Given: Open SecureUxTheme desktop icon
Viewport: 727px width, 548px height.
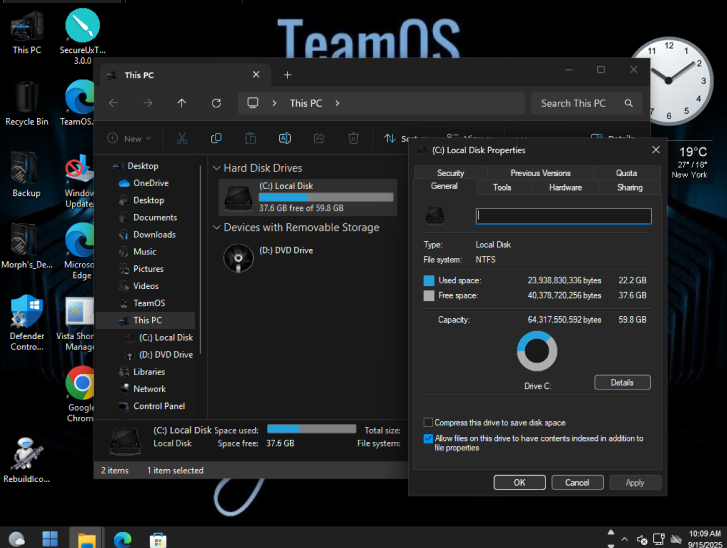Looking at the screenshot, I should 82,37.
